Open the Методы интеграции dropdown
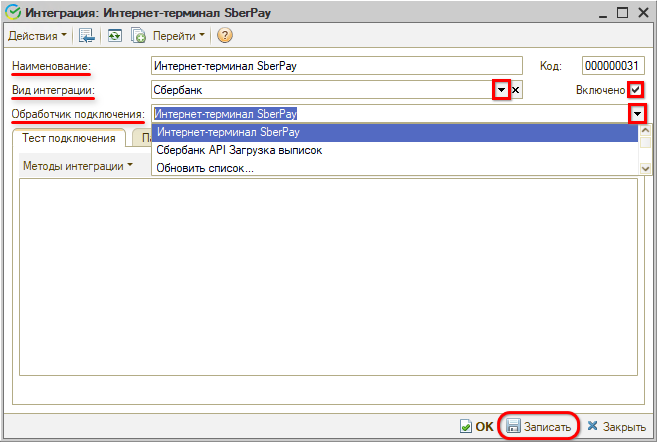Image resolution: width=657 pixels, height=442 pixels. pos(78,166)
